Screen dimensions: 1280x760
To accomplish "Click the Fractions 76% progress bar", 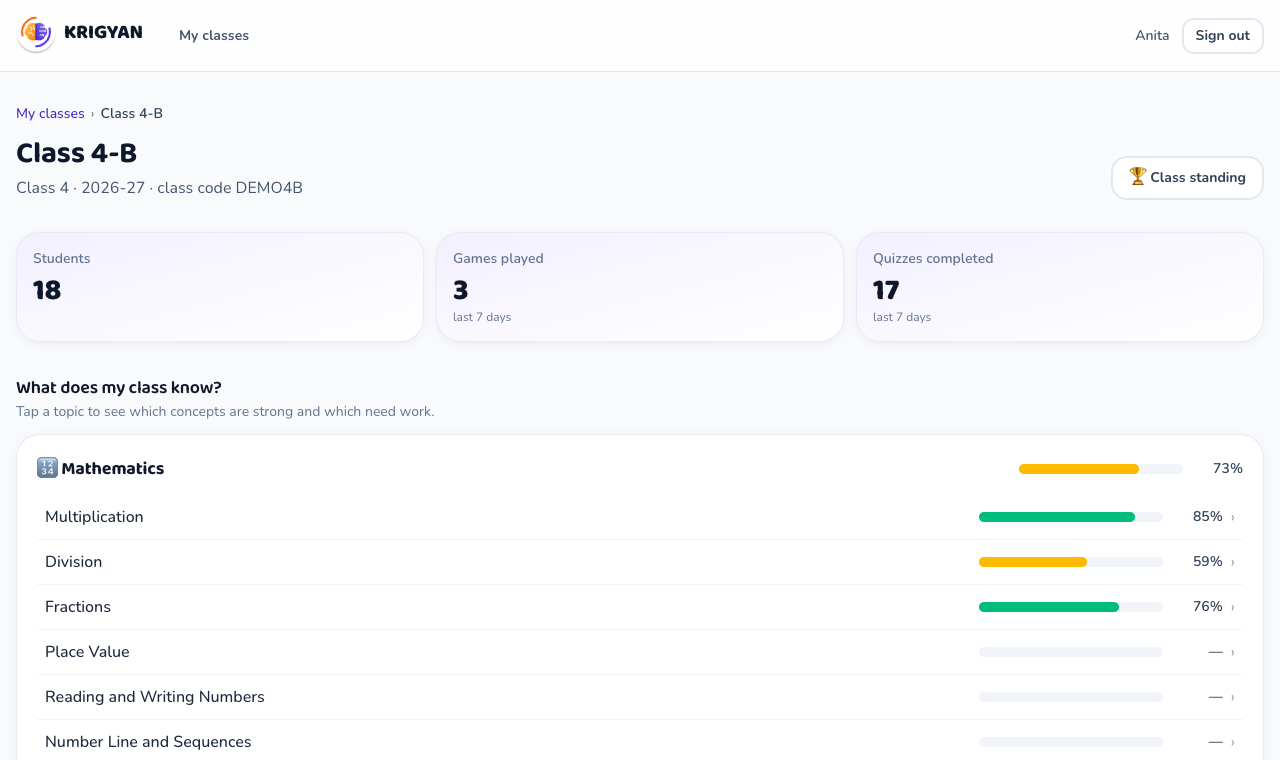I will (1071, 607).
